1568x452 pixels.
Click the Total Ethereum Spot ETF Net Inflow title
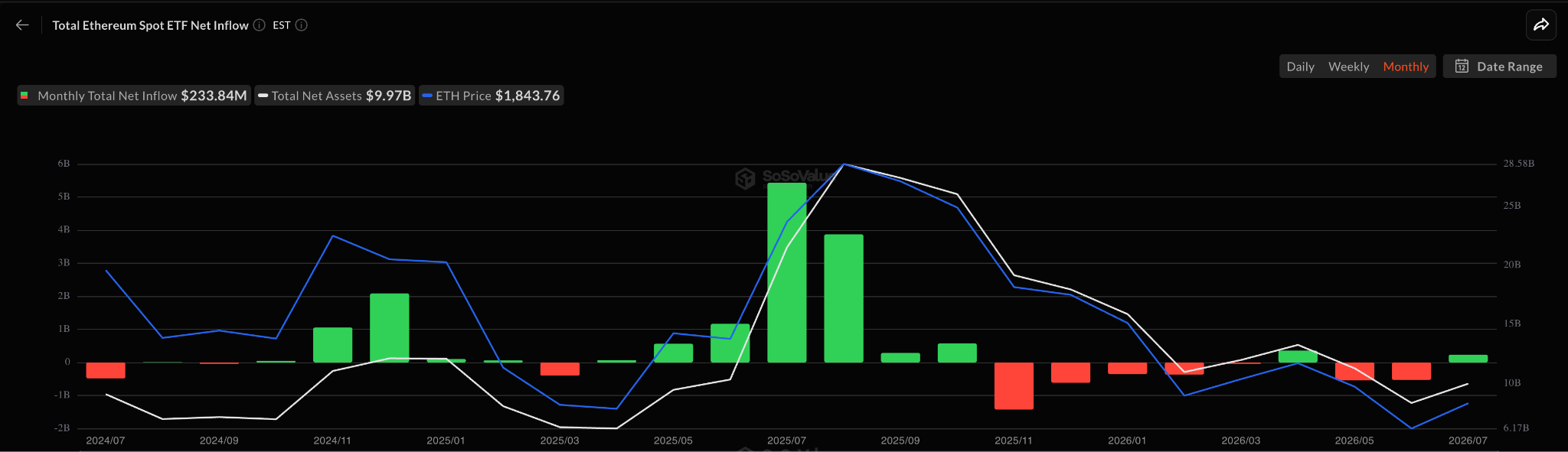150,25
